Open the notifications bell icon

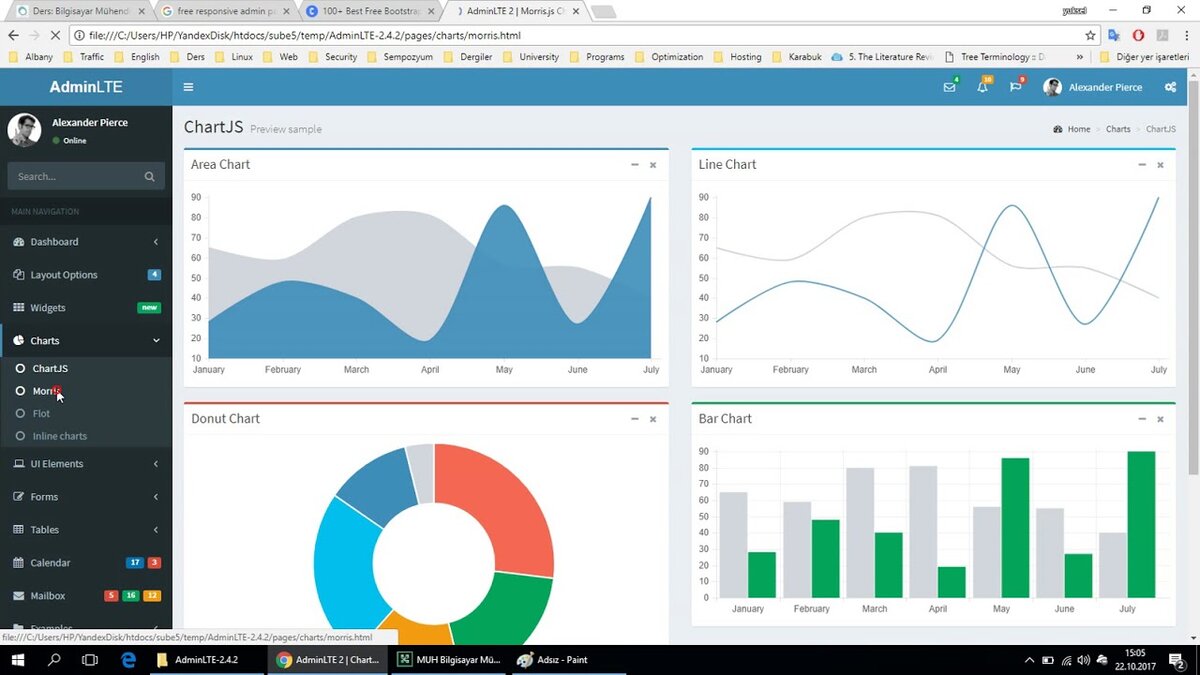point(982,87)
